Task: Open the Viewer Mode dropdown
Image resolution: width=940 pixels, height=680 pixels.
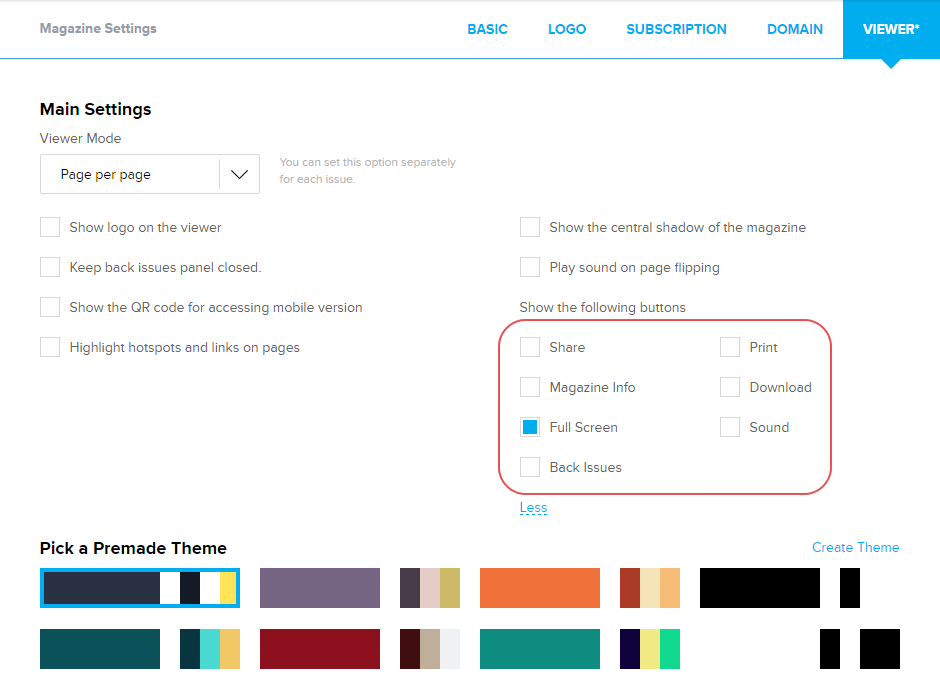Action: pyautogui.click(x=150, y=174)
